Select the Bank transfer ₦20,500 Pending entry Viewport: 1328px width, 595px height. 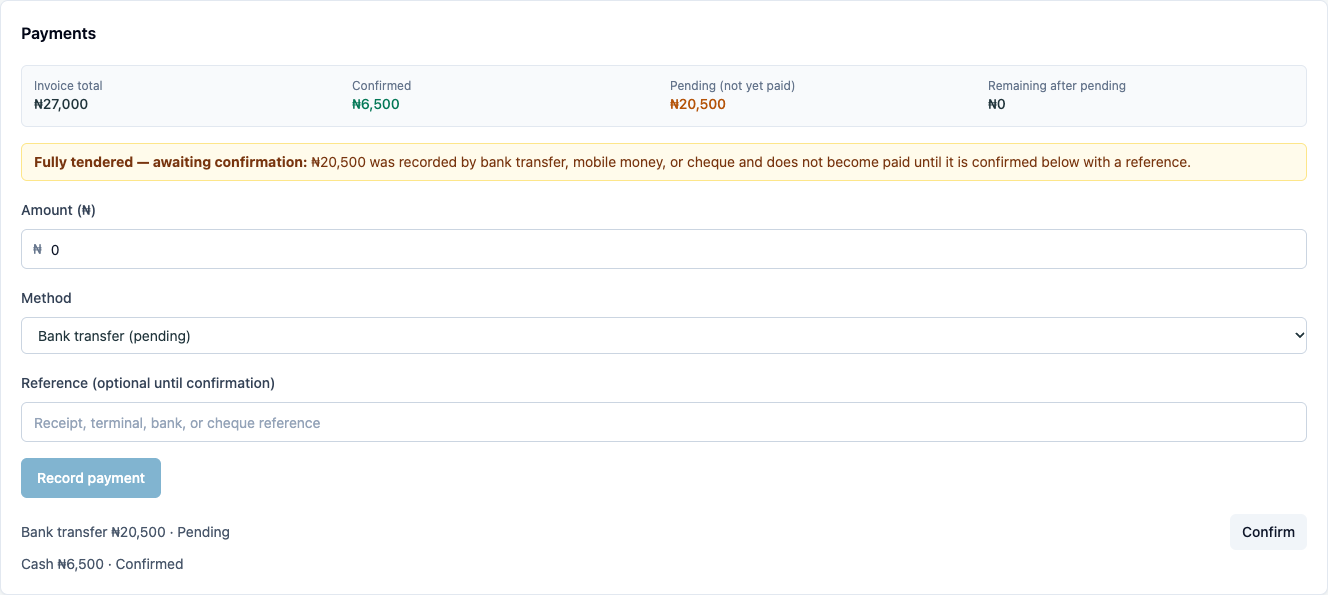[125, 532]
